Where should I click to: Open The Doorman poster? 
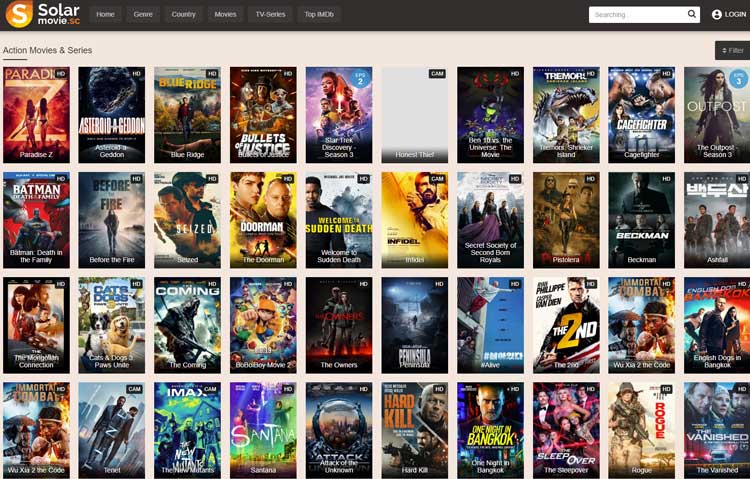tap(263, 220)
